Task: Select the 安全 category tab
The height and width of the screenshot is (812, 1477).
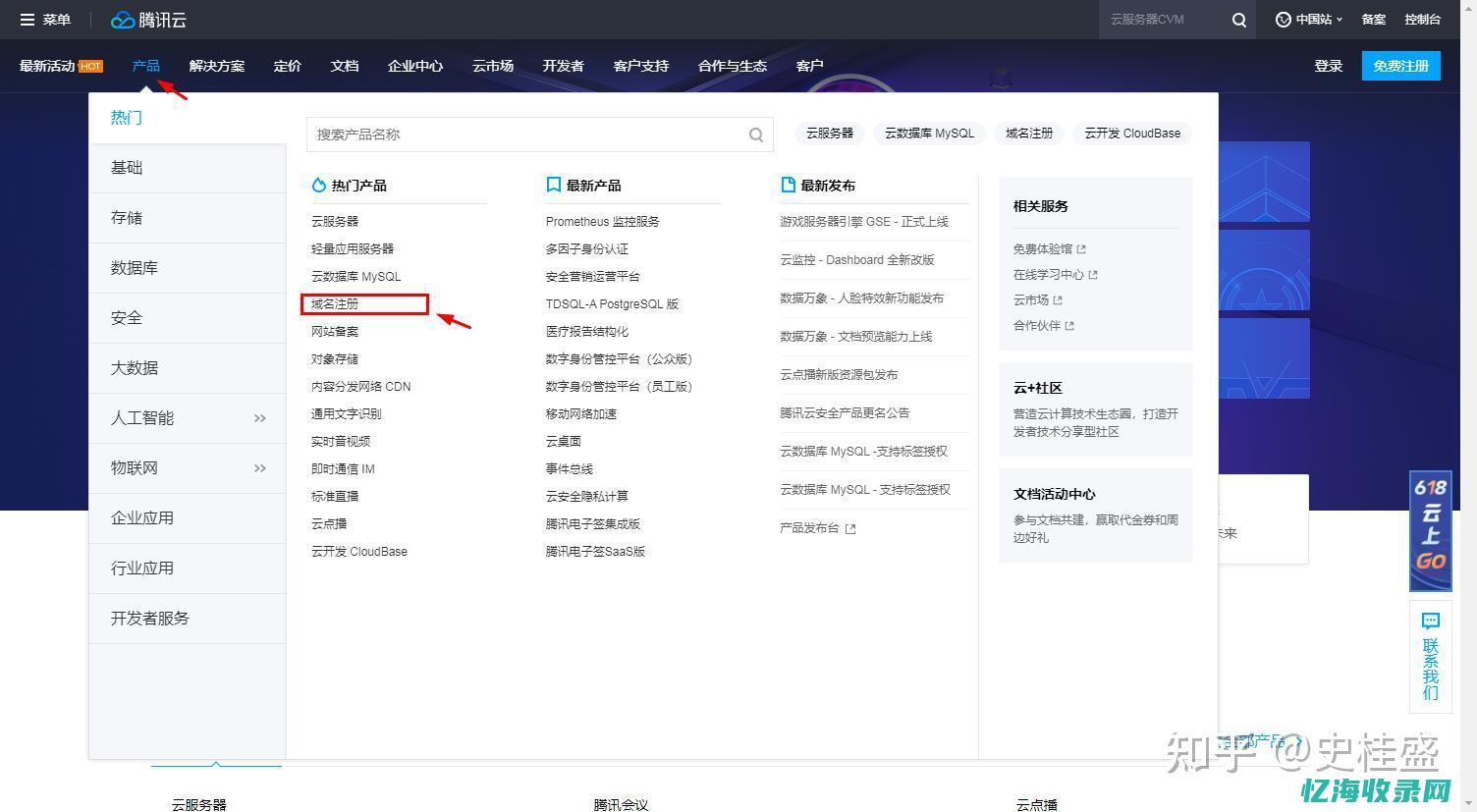Action: click(188, 318)
